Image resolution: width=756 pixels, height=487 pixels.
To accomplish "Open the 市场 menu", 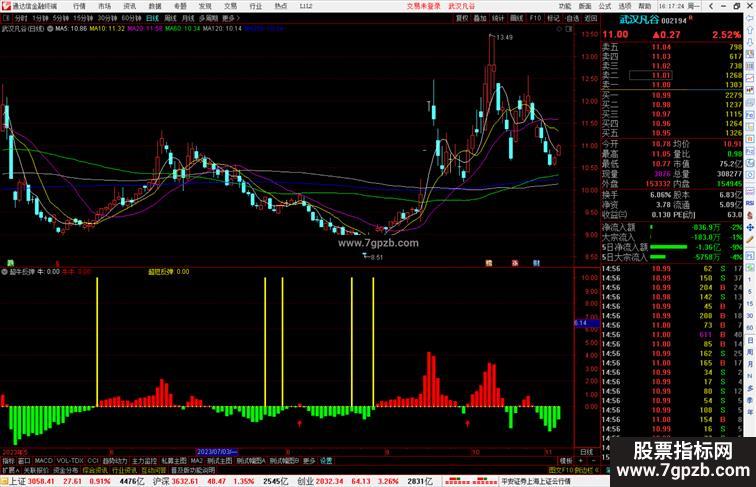I will [105, 6].
